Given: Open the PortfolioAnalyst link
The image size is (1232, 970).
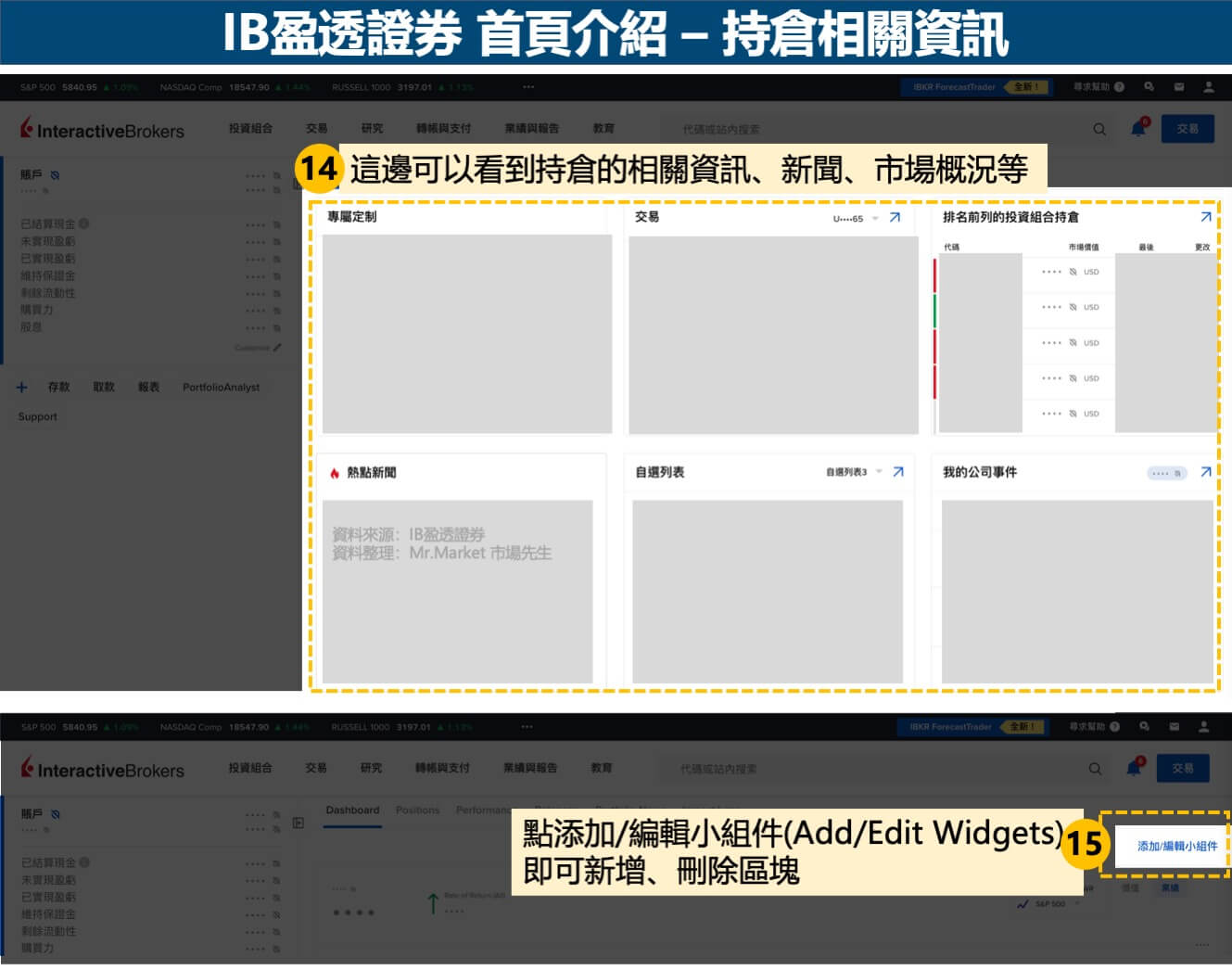Looking at the screenshot, I should pyautogui.click(x=221, y=388).
